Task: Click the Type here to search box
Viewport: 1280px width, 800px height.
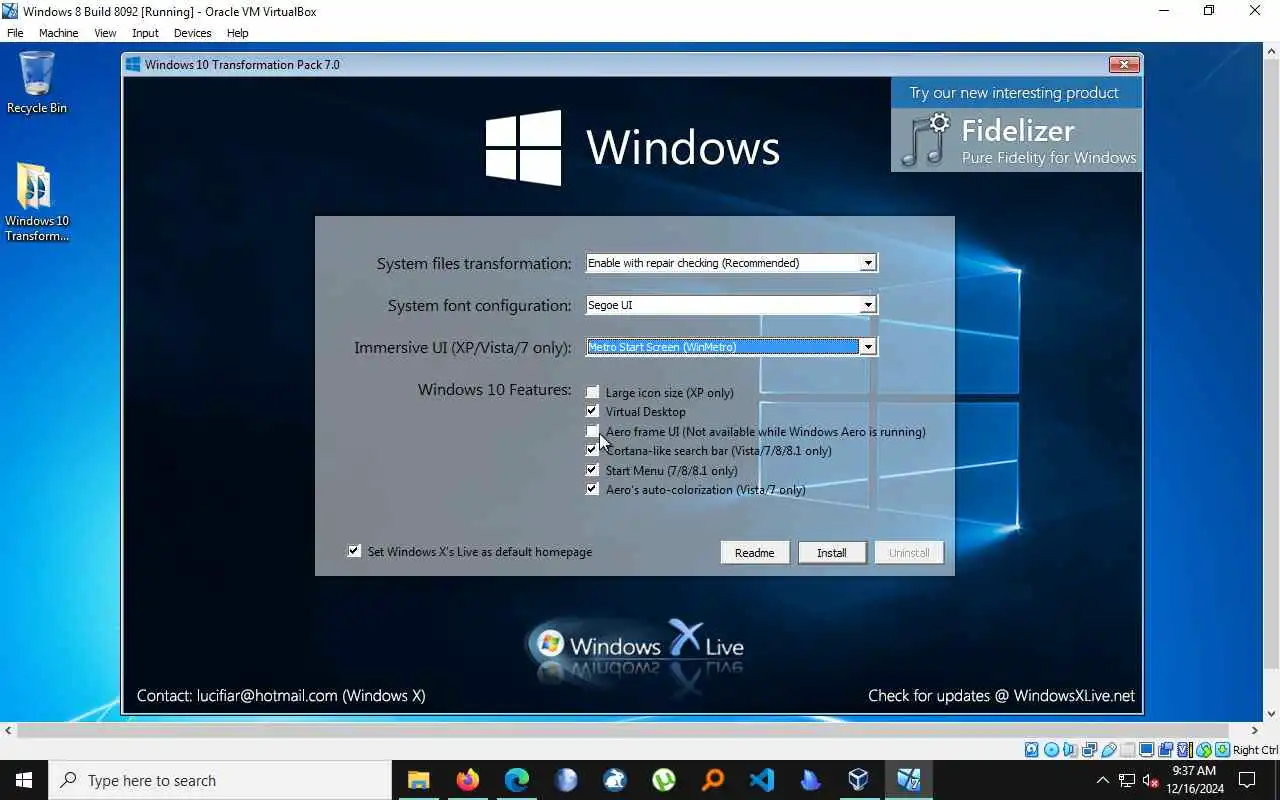Action: [220, 780]
